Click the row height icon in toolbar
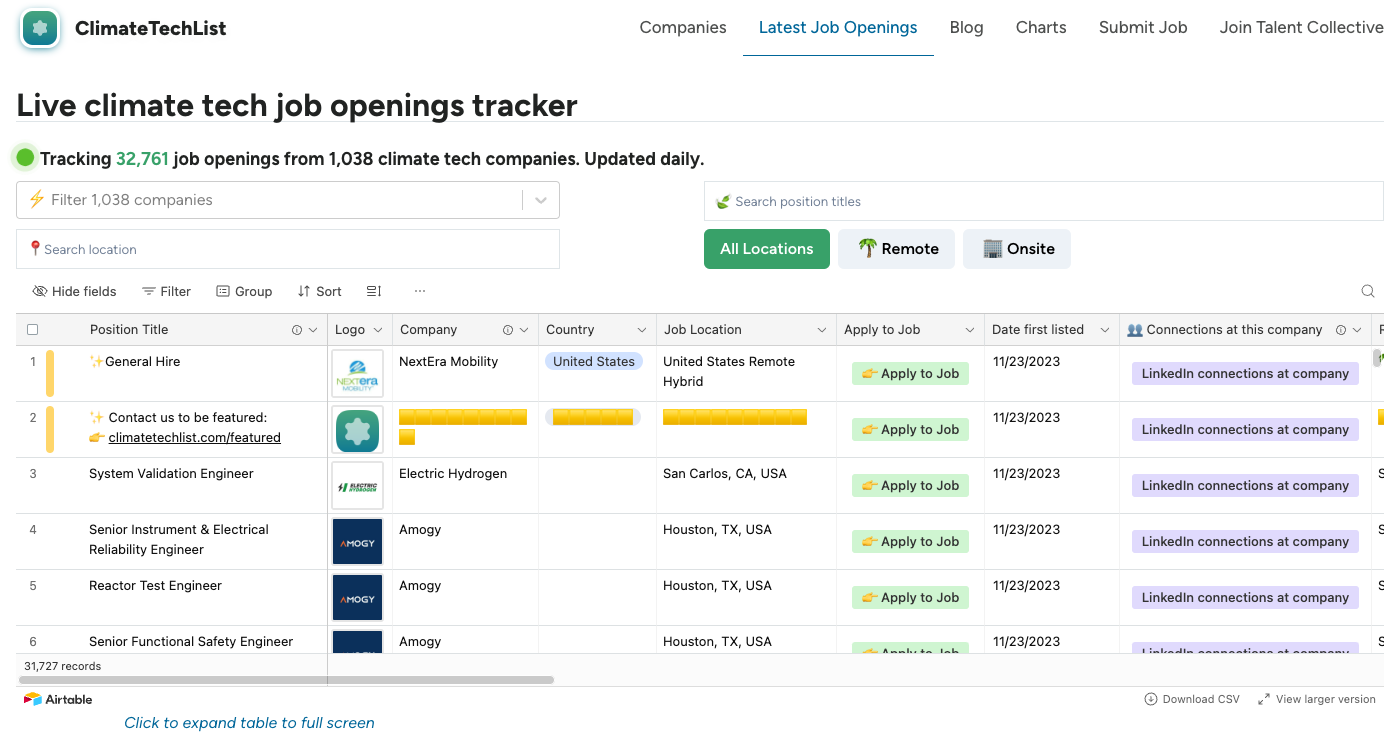1400x732 pixels. coord(374,291)
